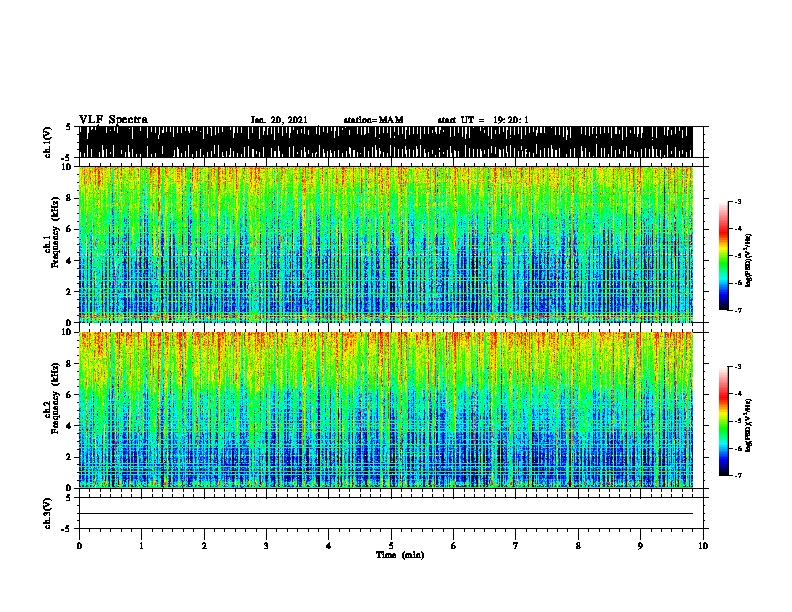
Task: Click time axis tick label "4"
Action: [x=329, y=546]
